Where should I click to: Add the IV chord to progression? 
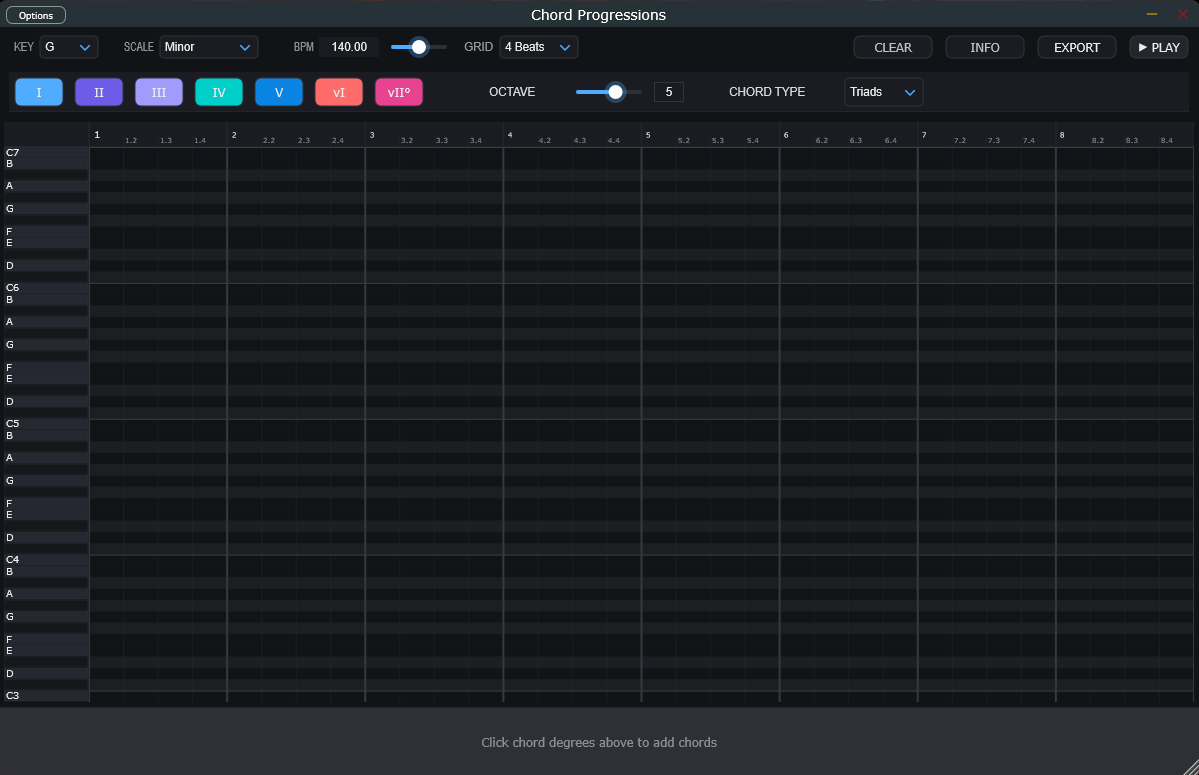tap(219, 92)
